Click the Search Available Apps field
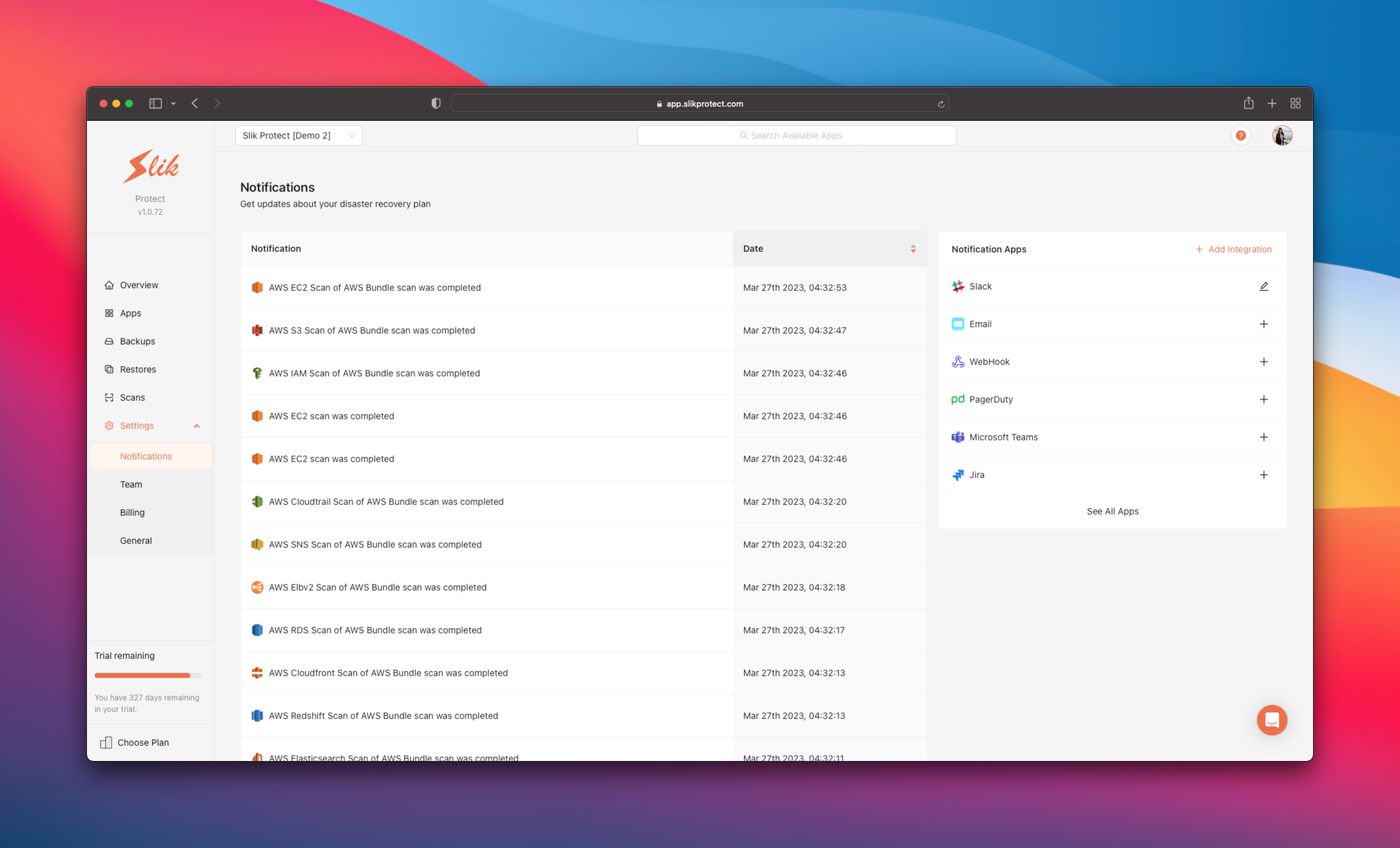 tap(795, 135)
